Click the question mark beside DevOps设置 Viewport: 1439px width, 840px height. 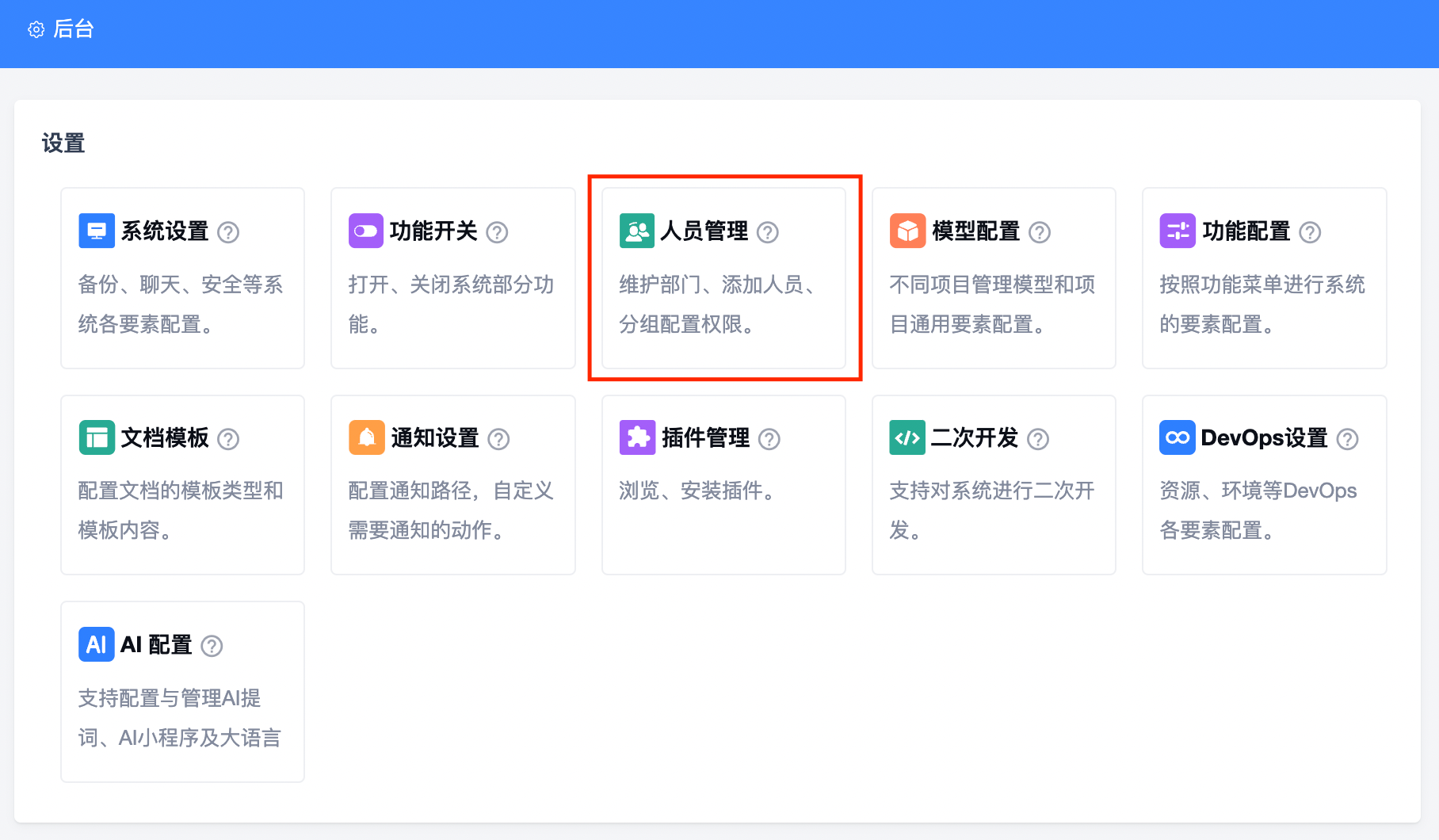tap(1347, 439)
